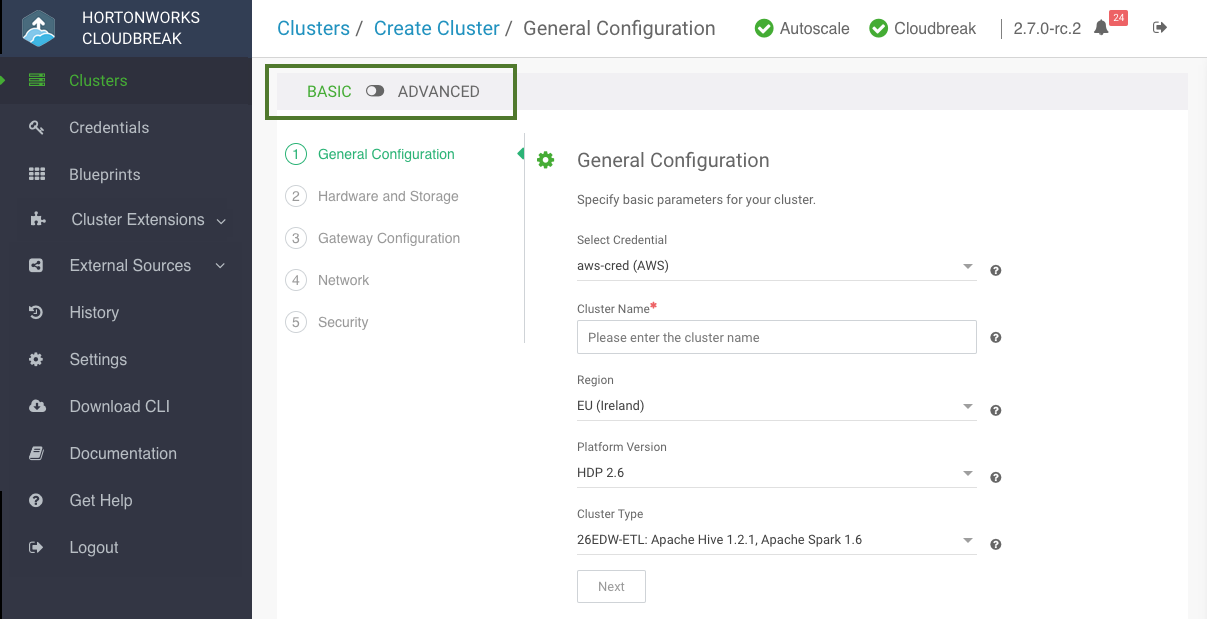Viewport: 1207px width, 619px height.
Task: Click help icon beside Region dropdown
Action: [996, 410]
